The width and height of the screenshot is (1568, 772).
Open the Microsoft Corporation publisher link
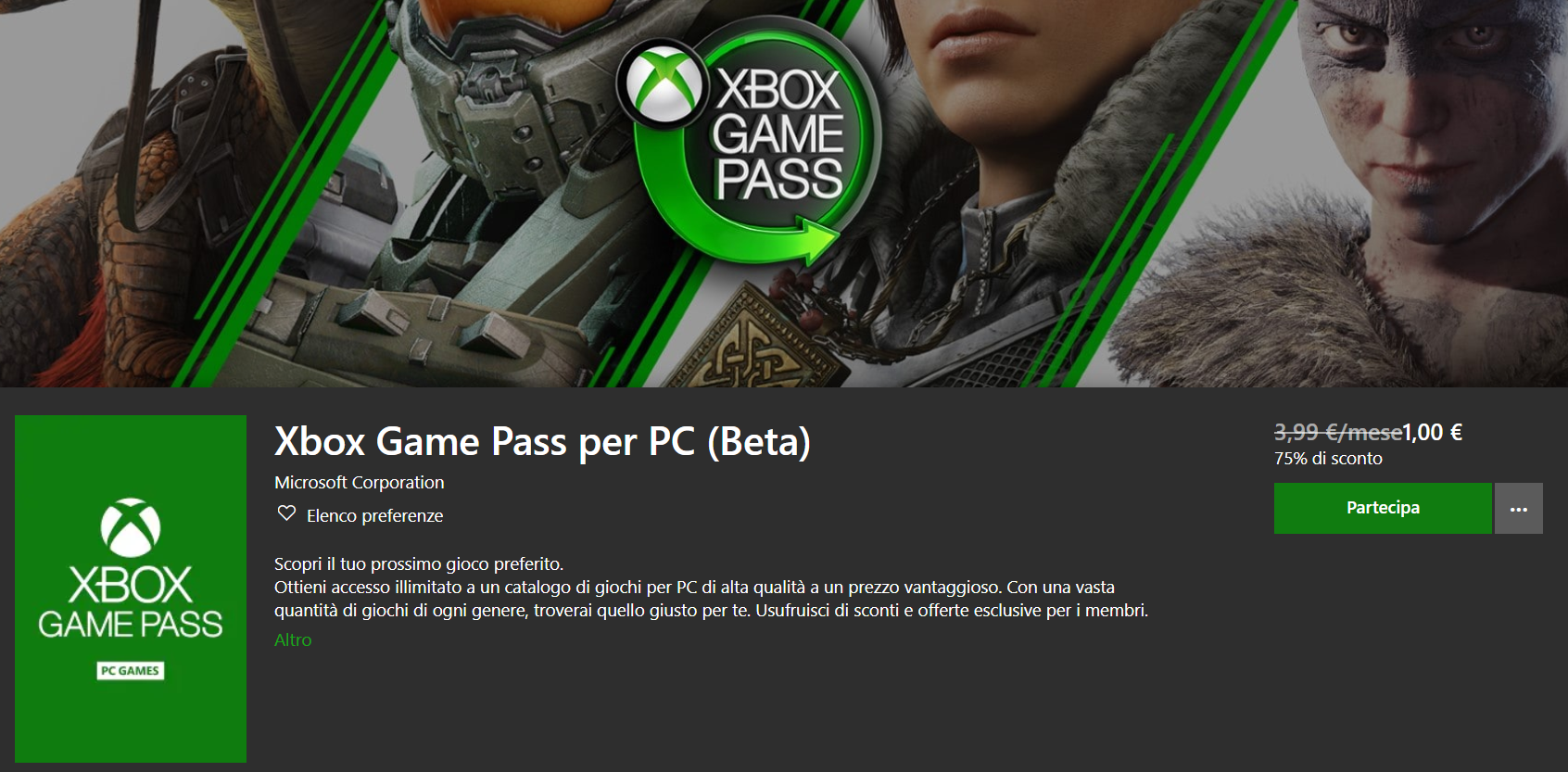tap(360, 482)
